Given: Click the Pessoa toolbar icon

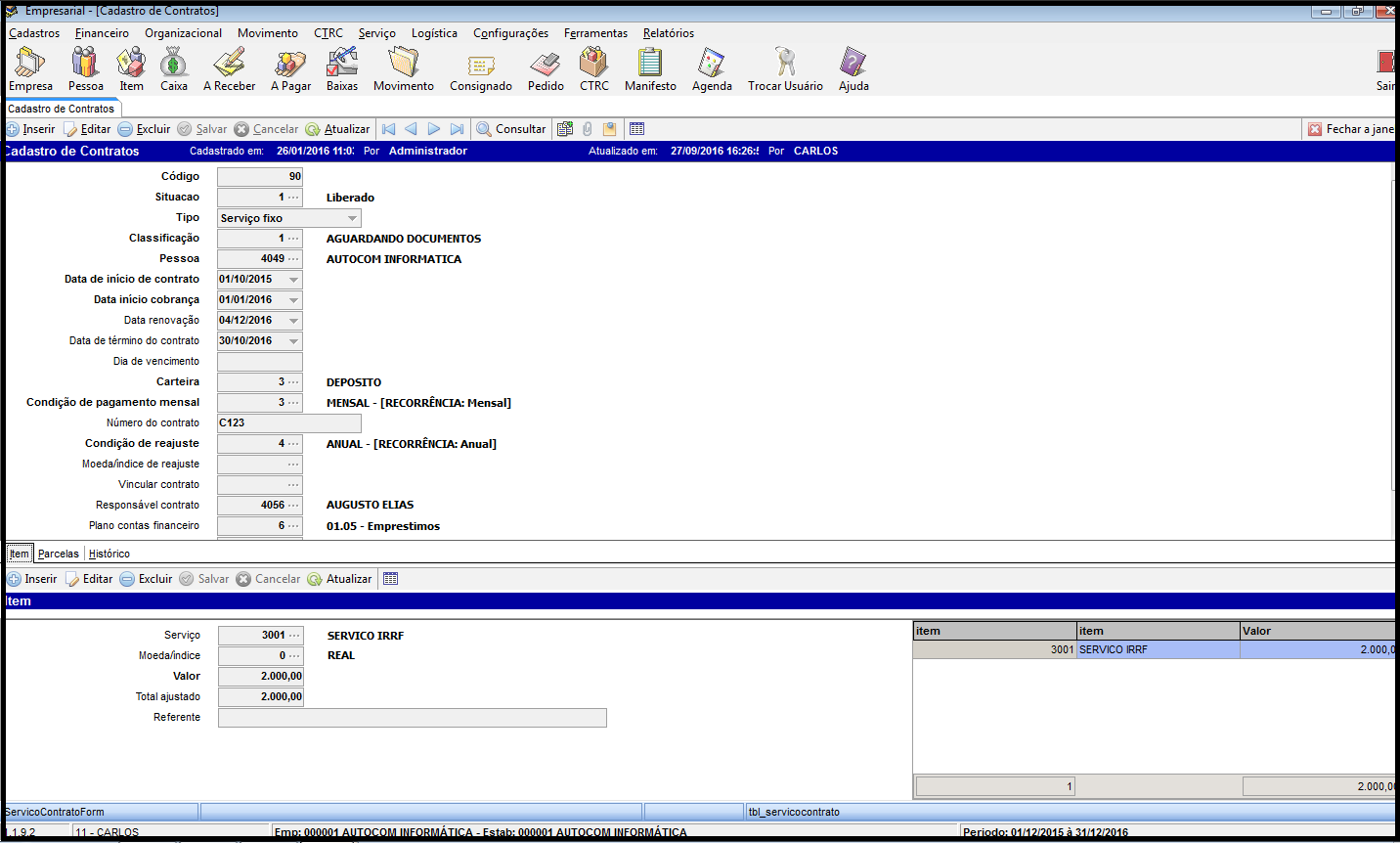Looking at the screenshot, I should (85, 64).
